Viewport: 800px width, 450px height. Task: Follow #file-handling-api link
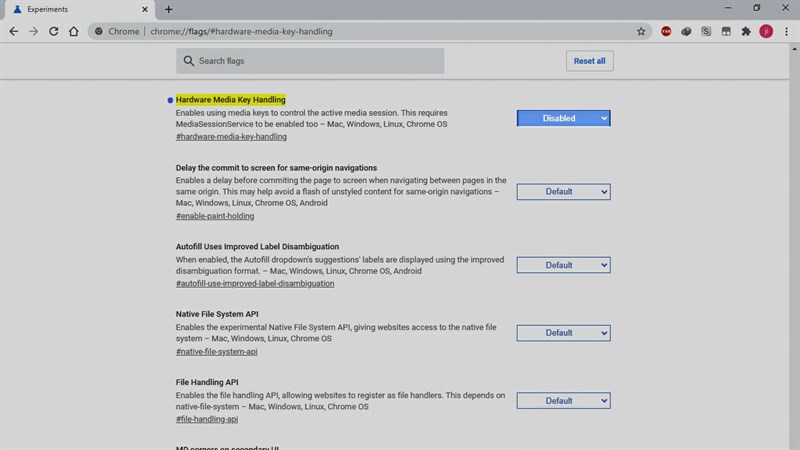(207, 419)
